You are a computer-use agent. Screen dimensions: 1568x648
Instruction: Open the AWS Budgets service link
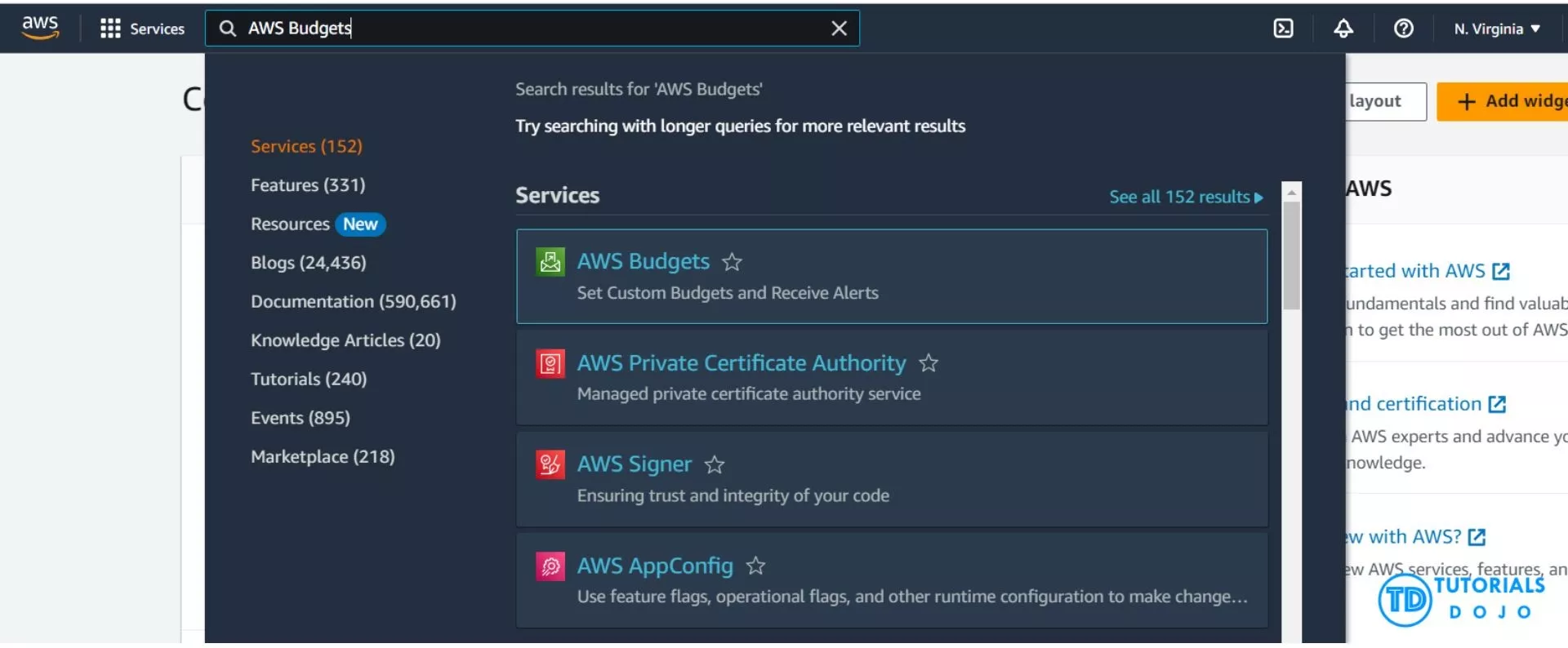tap(643, 261)
